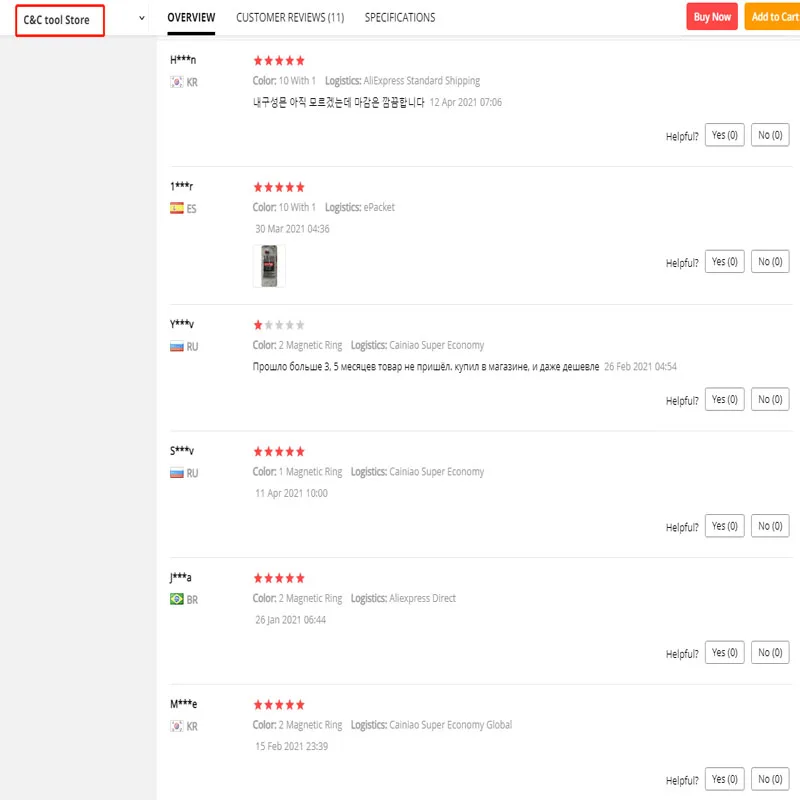Vote No (0) on M***e's review
The height and width of the screenshot is (800, 800).
pyautogui.click(x=770, y=779)
